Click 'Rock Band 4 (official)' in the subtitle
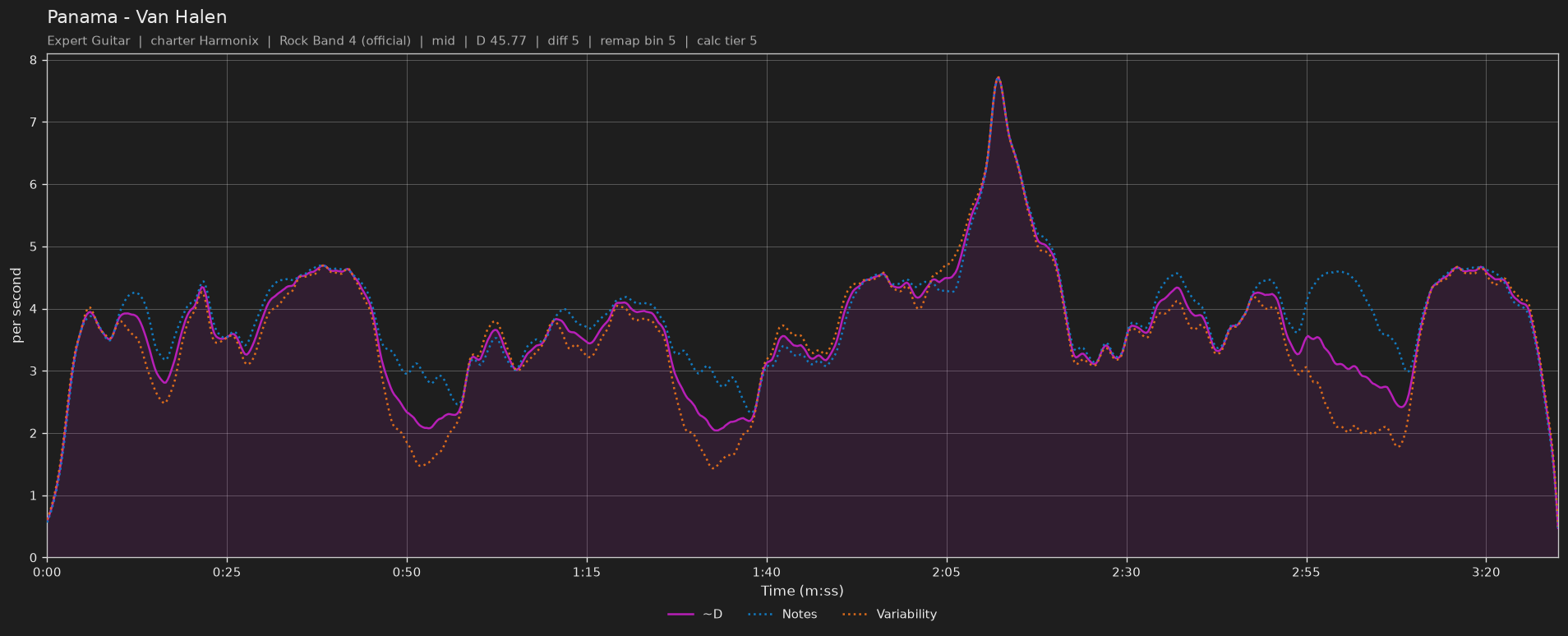Image resolution: width=1568 pixels, height=636 pixels. [x=345, y=40]
